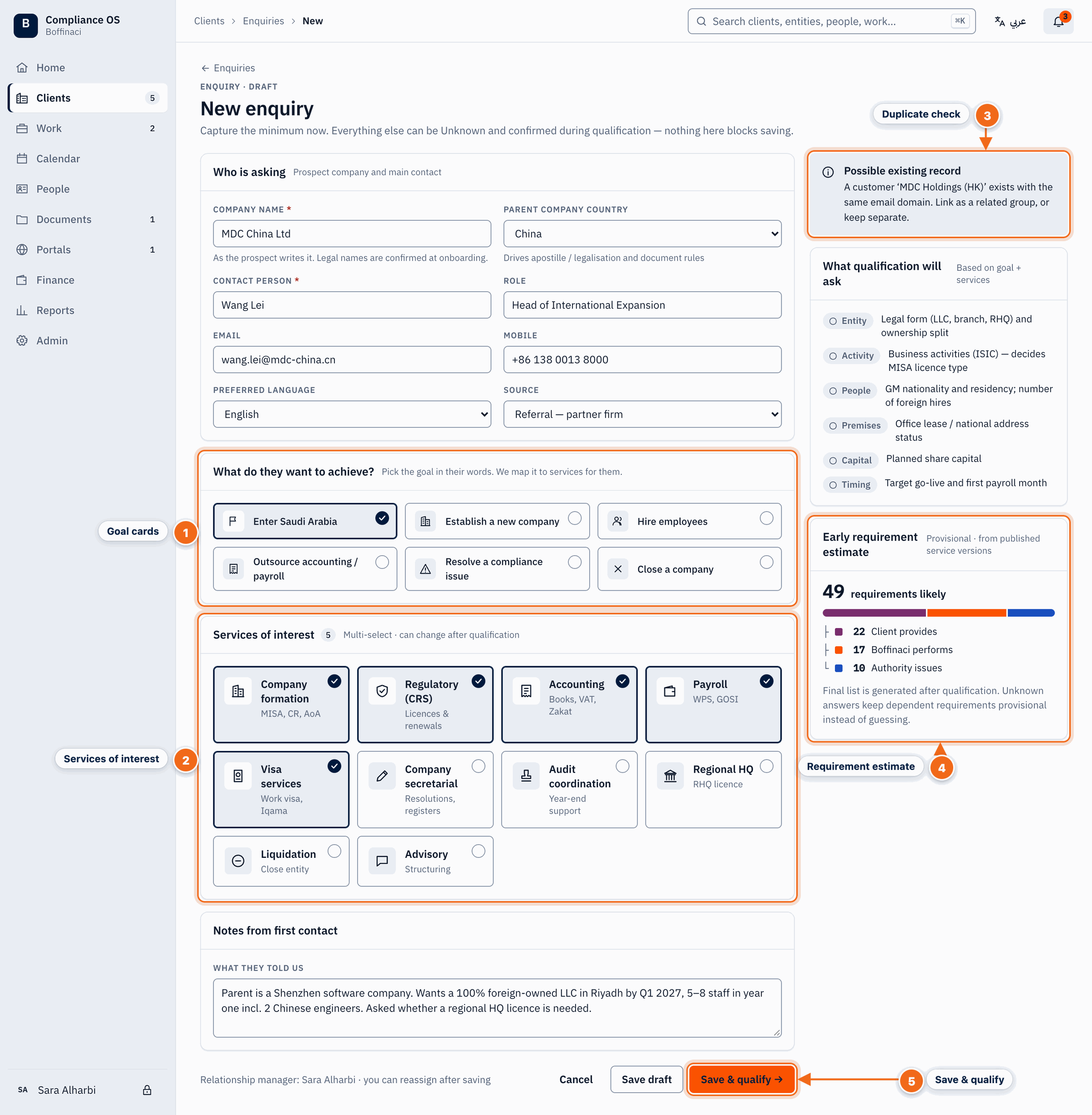Click the Company name input field
The height and width of the screenshot is (1115, 1092).
[352, 234]
